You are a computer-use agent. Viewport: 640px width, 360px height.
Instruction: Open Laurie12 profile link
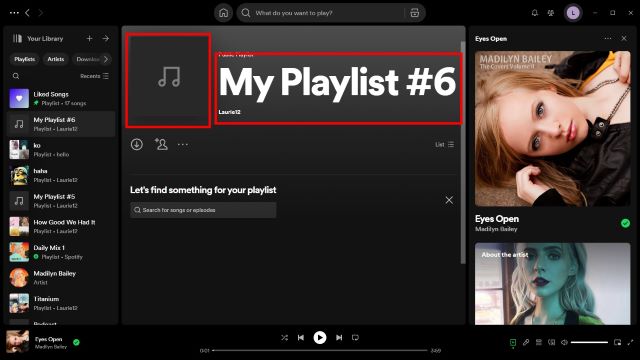[229, 112]
